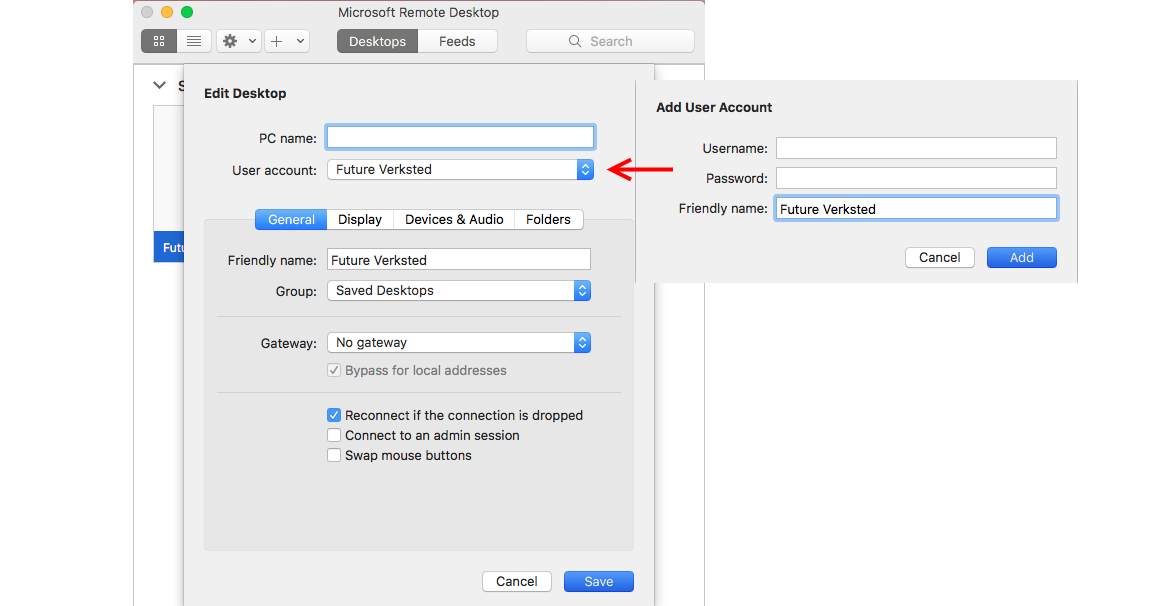1172x606 pixels.
Task: Click the green zoom window button
Action: pos(187,12)
